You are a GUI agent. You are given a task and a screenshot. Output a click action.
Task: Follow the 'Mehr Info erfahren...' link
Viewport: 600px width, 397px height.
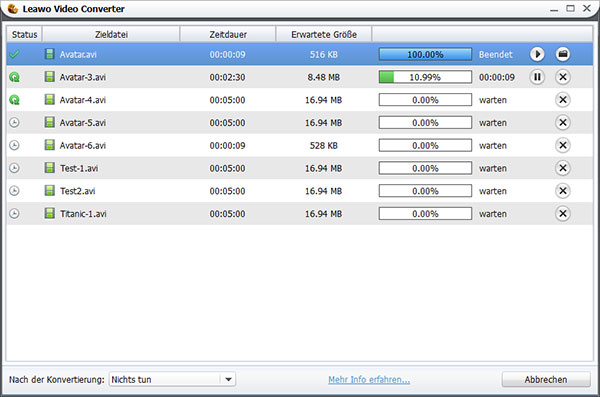[x=369, y=380]
